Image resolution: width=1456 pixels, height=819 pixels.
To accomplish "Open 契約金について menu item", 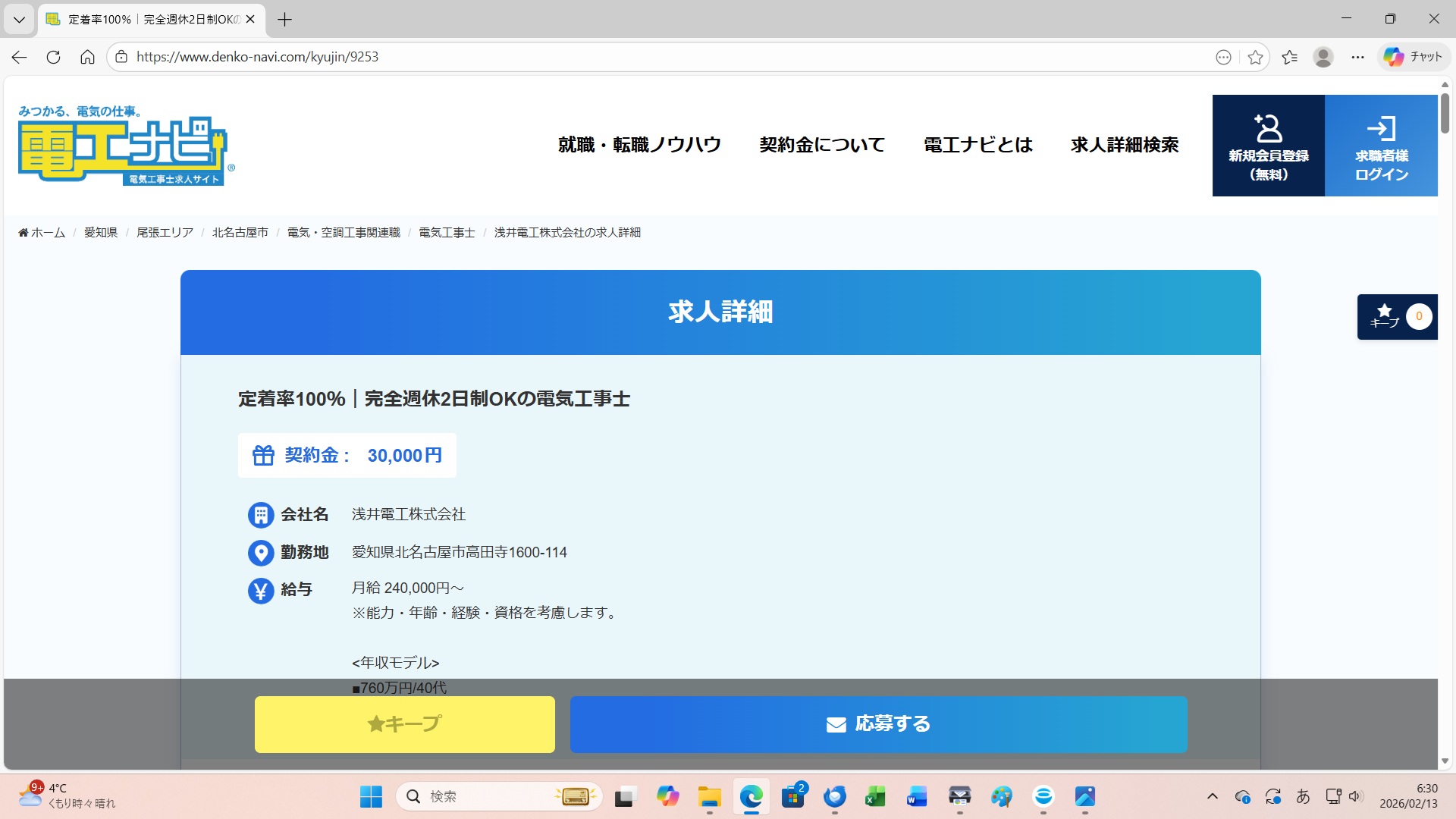I will [822, 145].
